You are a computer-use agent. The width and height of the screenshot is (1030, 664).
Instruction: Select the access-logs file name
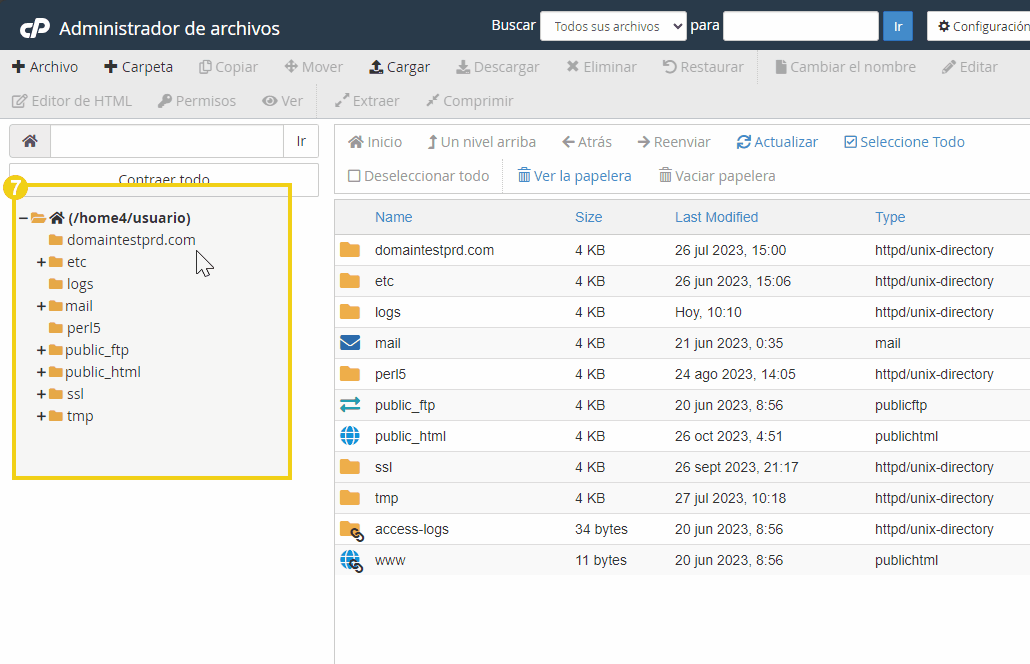[x=412, y=529]
